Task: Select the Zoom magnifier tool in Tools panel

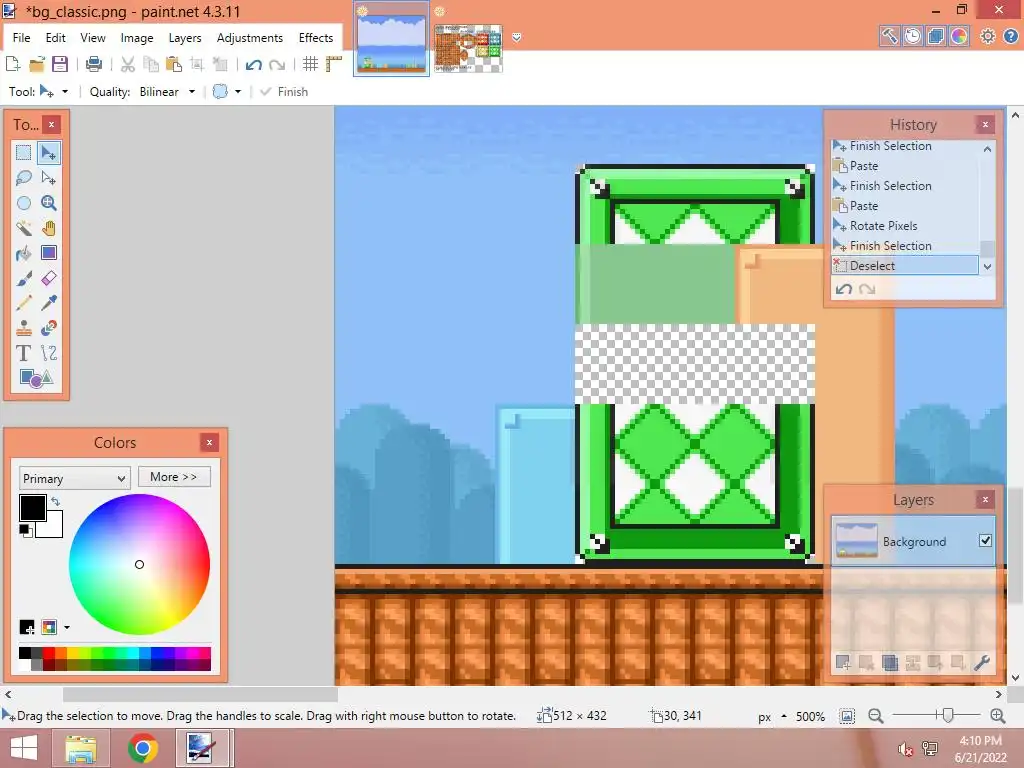Action: coord(48,203)
